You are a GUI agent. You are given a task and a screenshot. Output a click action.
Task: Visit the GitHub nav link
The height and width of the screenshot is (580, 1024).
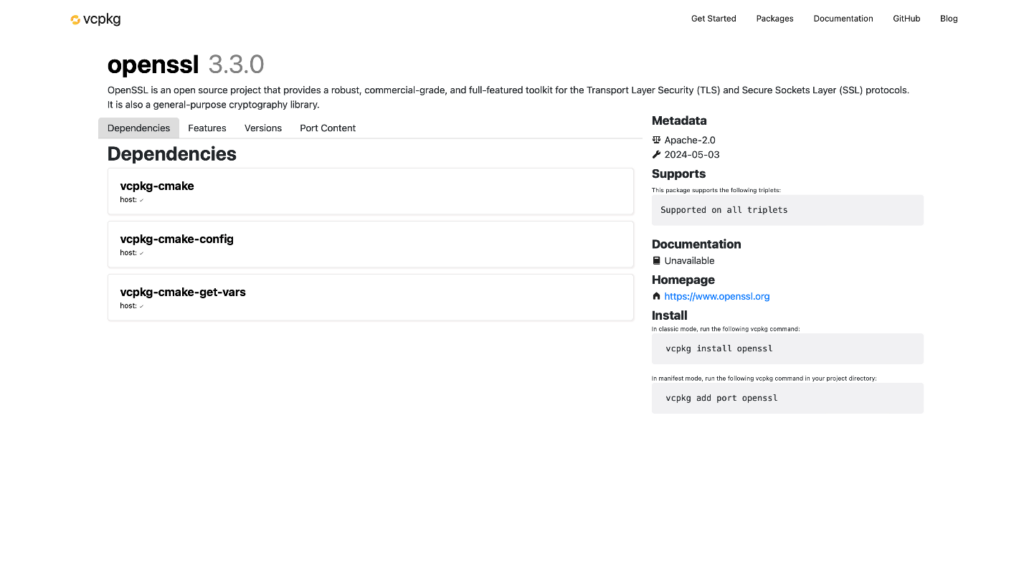[x=906, y=19]
